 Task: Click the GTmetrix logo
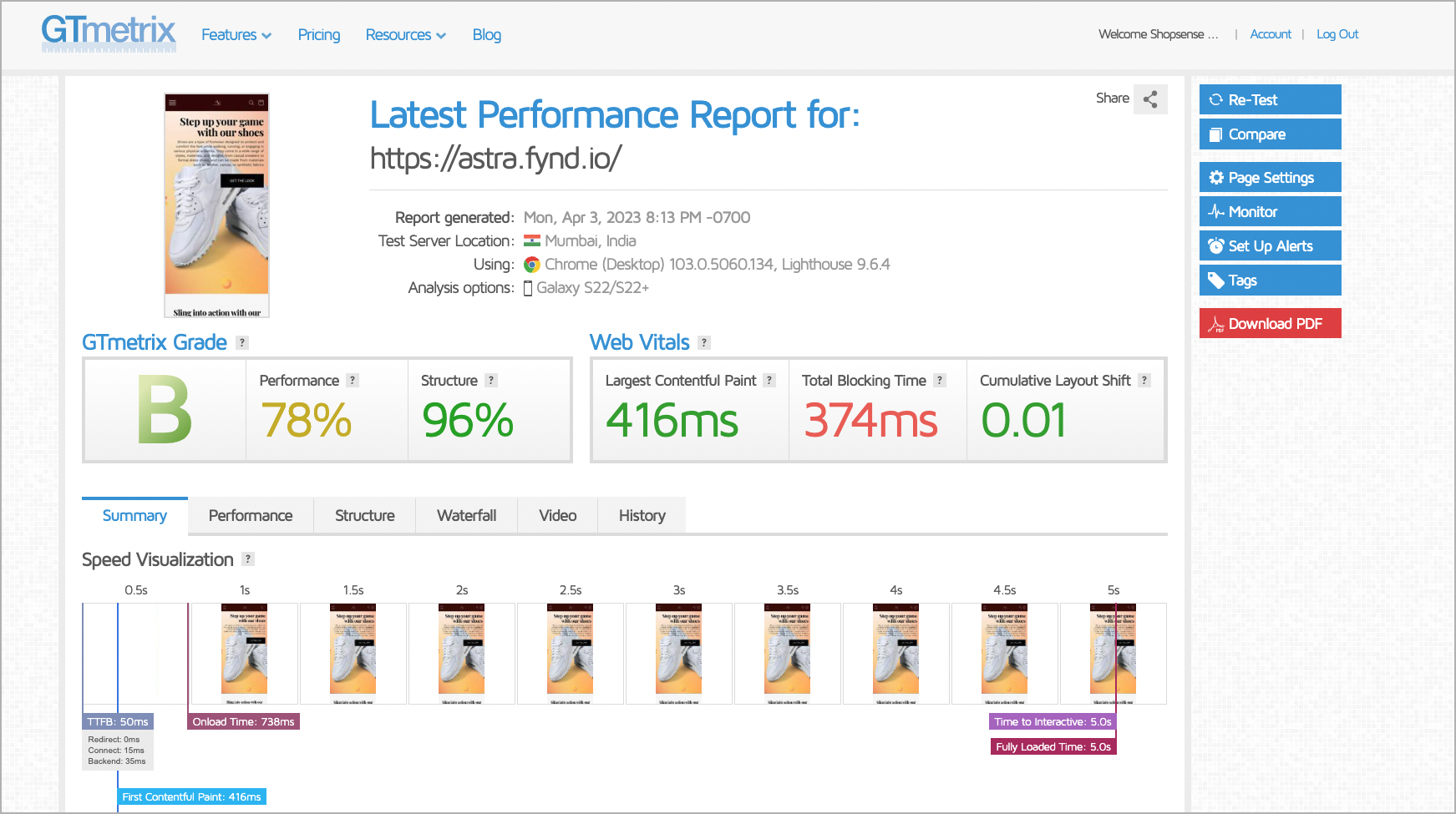tap(109, 33)
